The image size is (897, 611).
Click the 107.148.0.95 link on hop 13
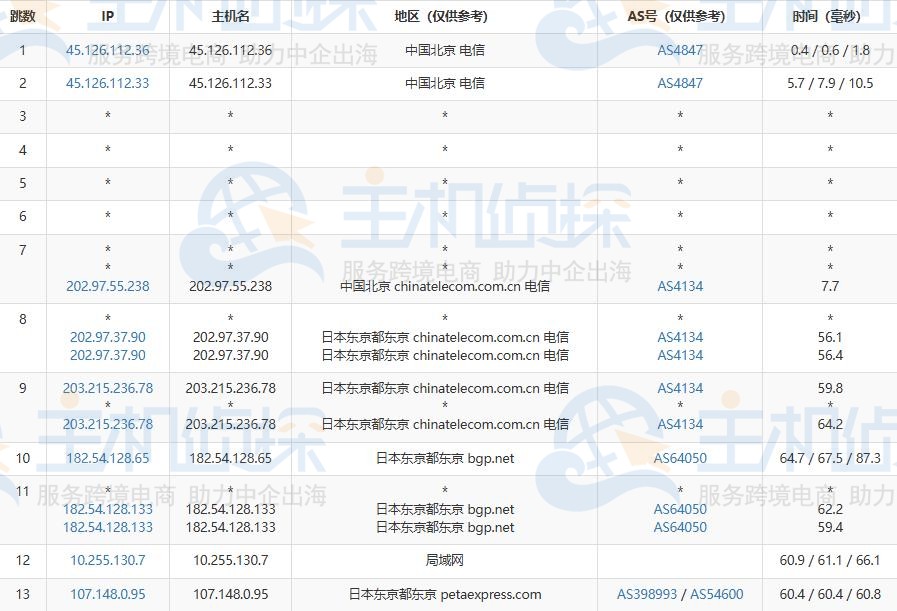(106, 594)
